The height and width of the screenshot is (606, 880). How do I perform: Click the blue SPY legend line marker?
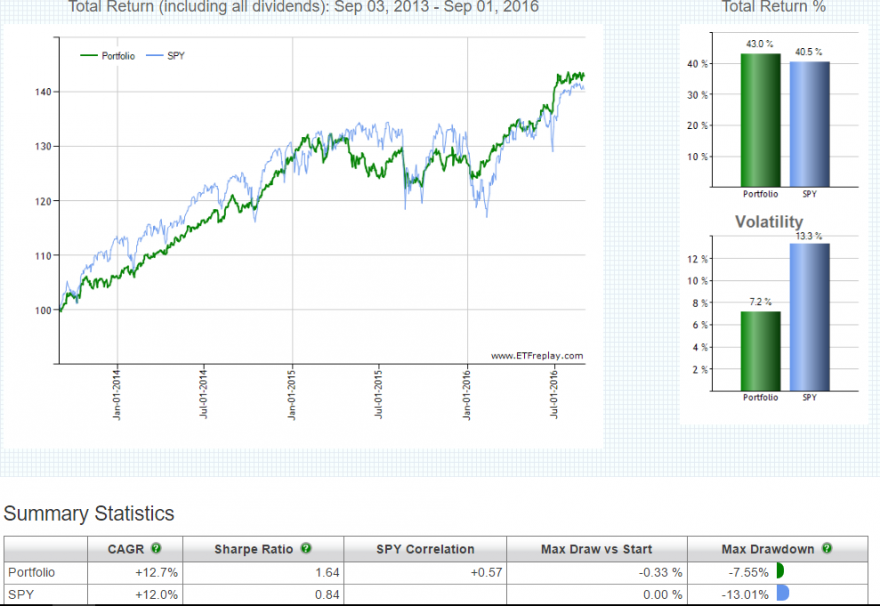pyautogui.click(x=155, y=56)
